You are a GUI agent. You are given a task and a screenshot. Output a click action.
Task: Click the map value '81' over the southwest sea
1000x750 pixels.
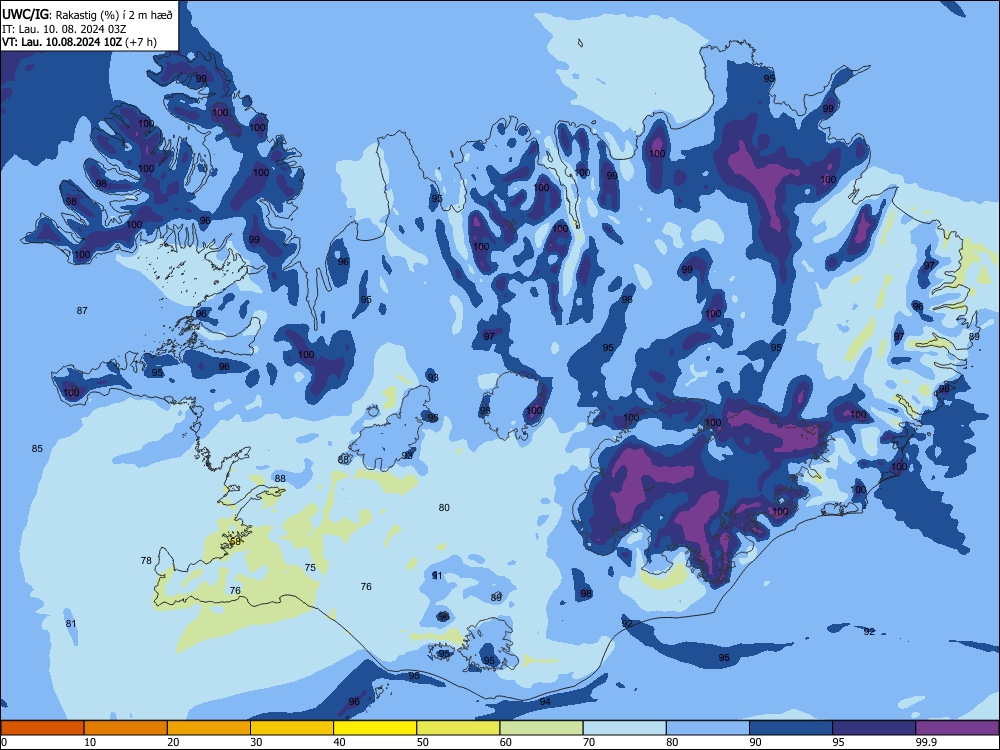pyautogui.click(x=71, y=624)
